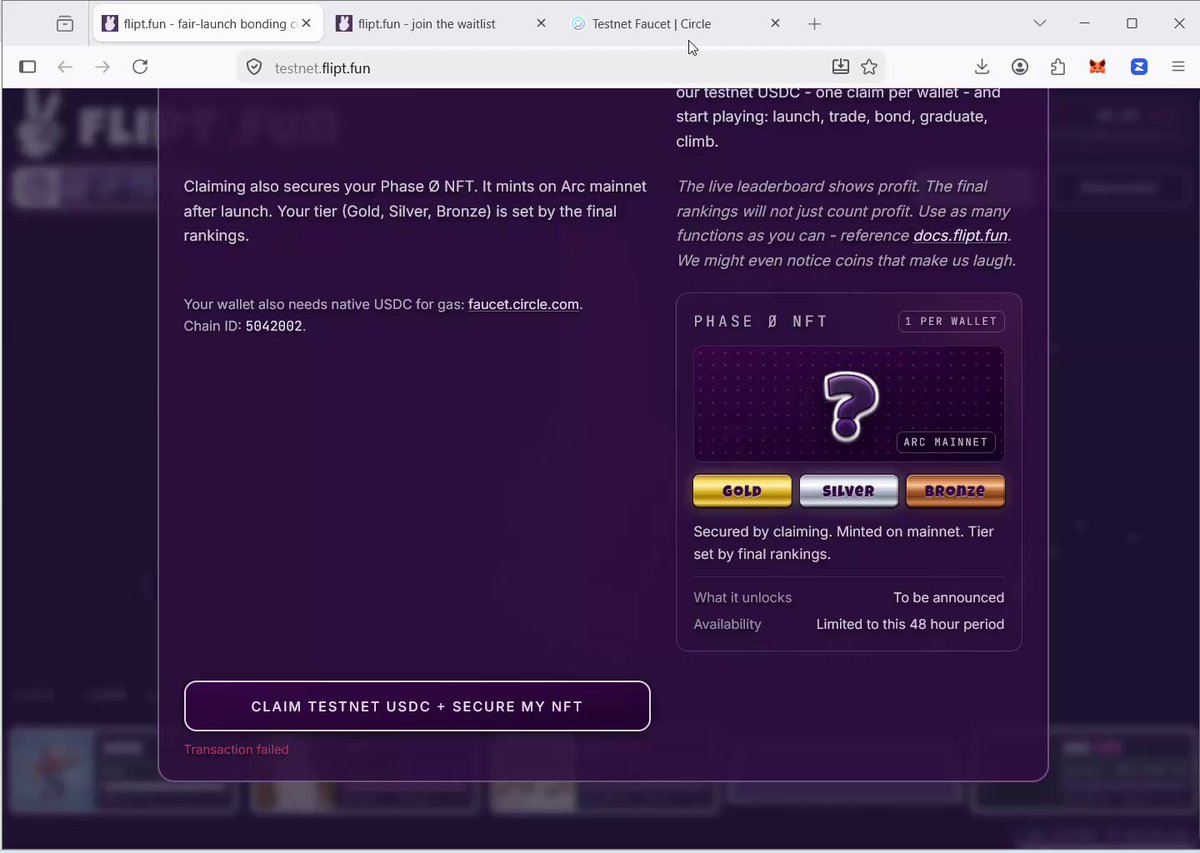Screen dimensions: 1200x853
Task: Click the 'To be announced' value
Action: pyautogui.click(x=949, y=597)
